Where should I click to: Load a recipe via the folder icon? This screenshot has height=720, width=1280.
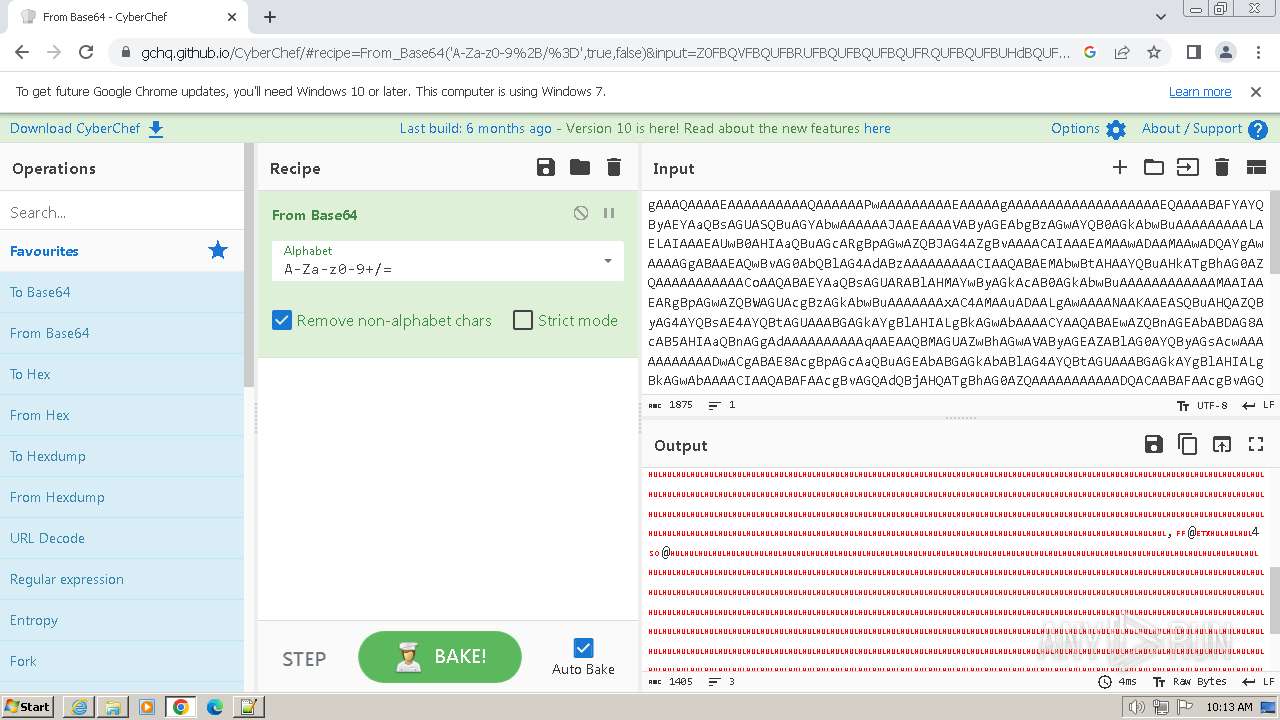[x=580, y=167]
